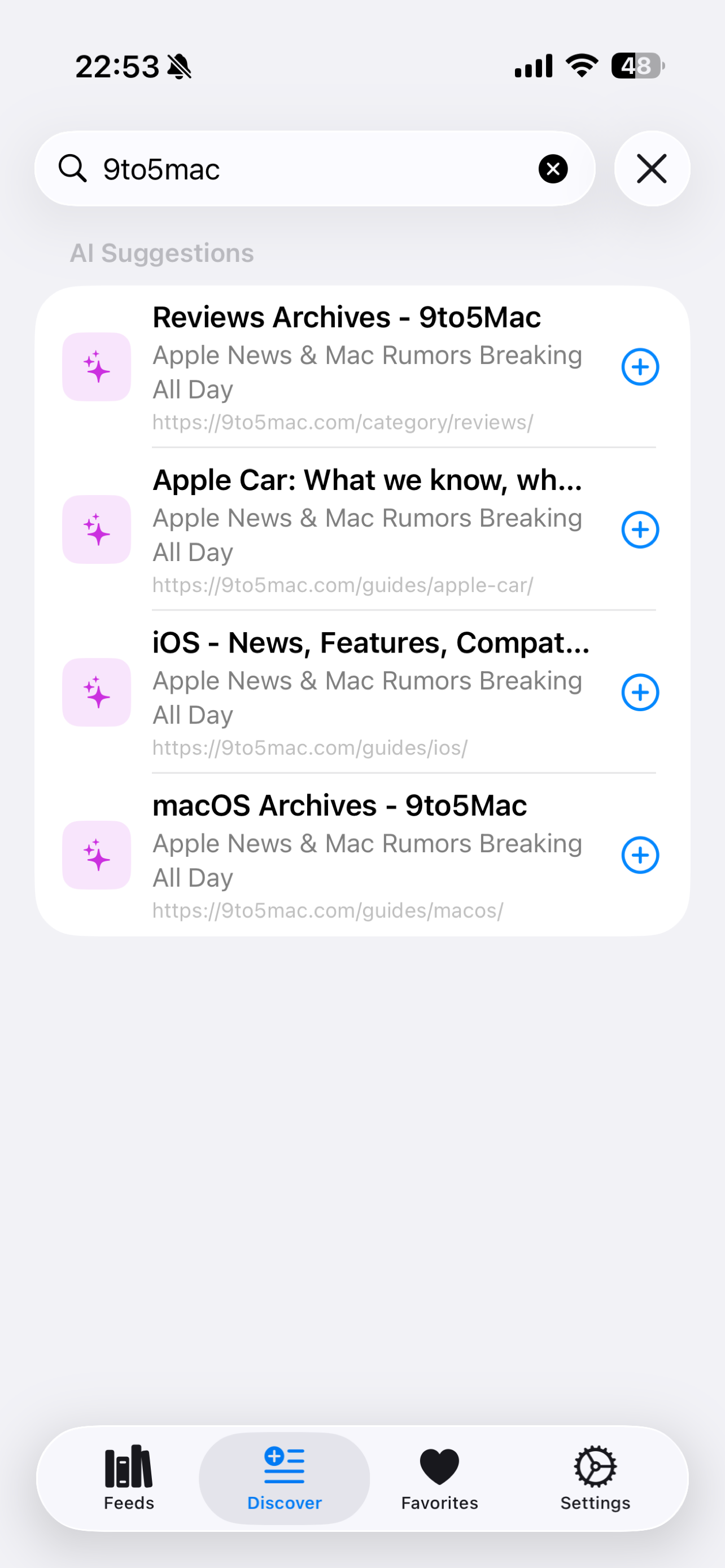This screenshot has height=1568, width=725.
Task: Tap the magnifying glass search icon
Action: [x=72, y=169]
